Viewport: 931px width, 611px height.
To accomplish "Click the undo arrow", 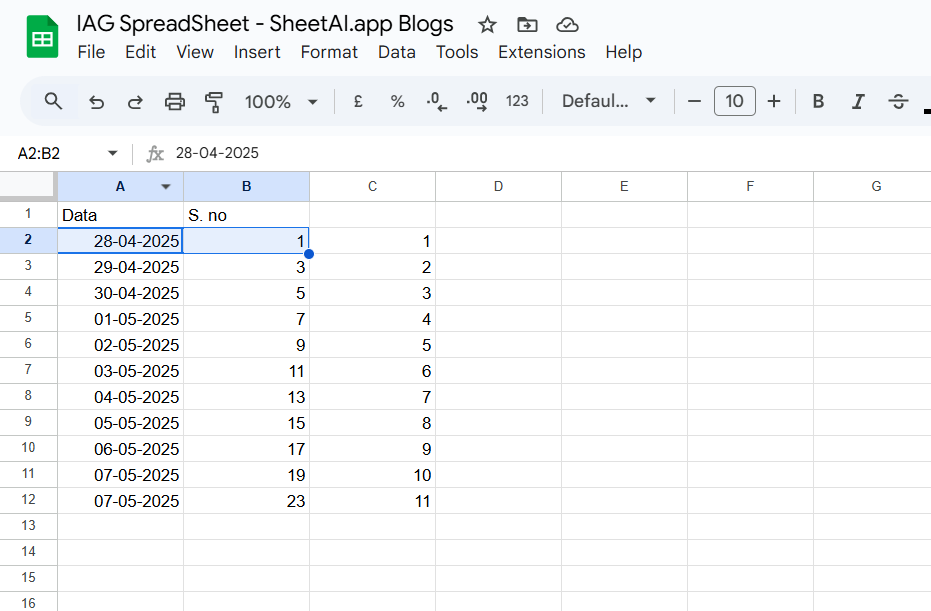I will pos(96,102).
